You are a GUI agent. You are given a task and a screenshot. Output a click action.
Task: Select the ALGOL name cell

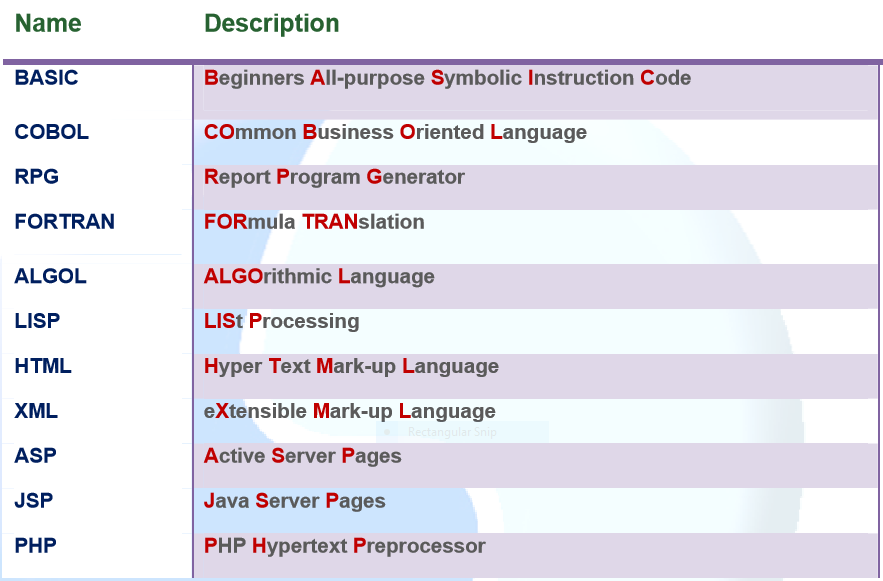(51, 276)
